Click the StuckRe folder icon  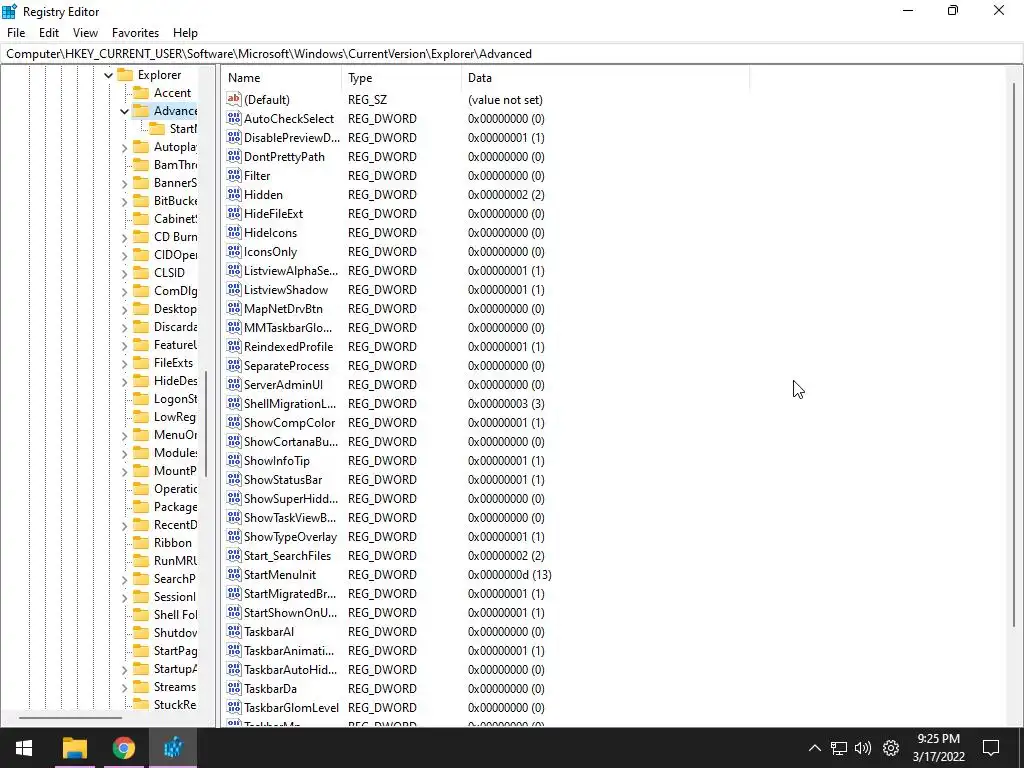pyautogui.click(x=141, y=704)
